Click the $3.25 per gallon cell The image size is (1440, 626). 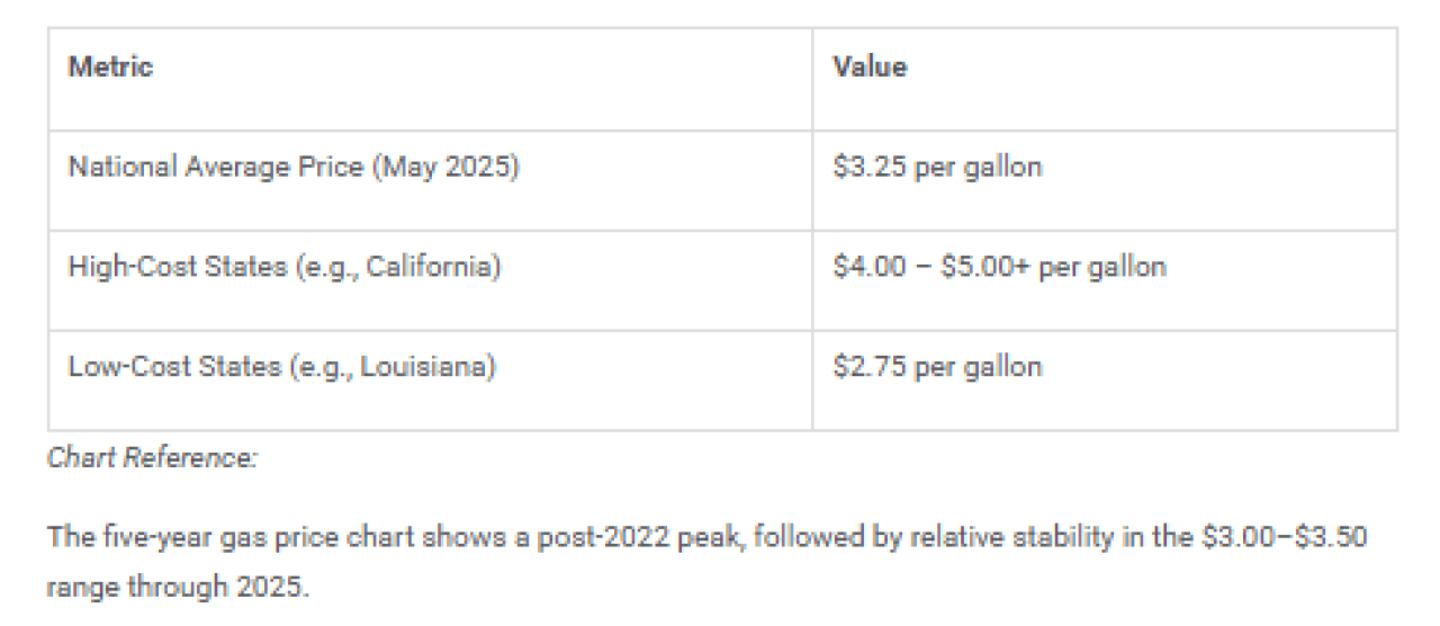pyautogui.click(x=937, y=167)
